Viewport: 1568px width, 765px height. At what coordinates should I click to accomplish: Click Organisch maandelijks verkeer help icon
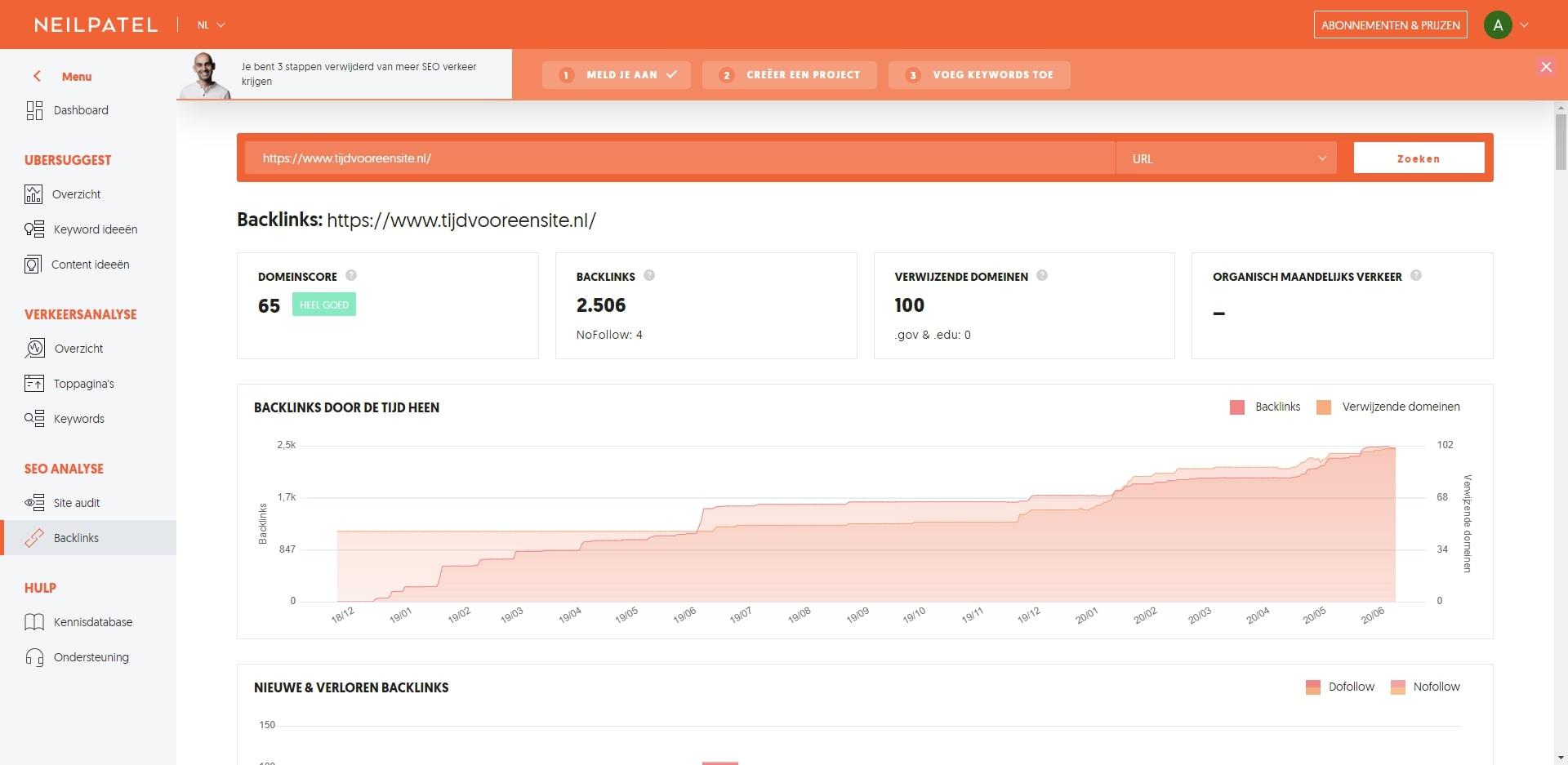[x=1416, y=275]
